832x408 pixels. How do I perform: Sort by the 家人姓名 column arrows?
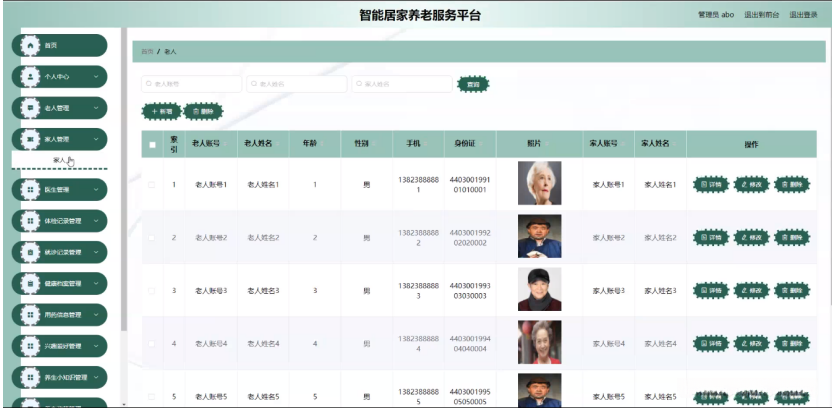click(x=675, y=144)
